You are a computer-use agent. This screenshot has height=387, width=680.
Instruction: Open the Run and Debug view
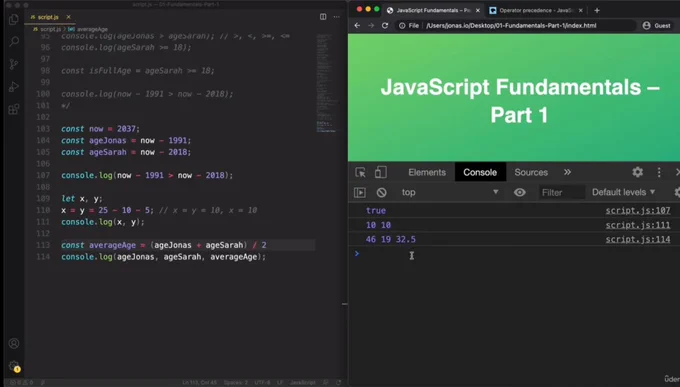(x=14, y=87)
